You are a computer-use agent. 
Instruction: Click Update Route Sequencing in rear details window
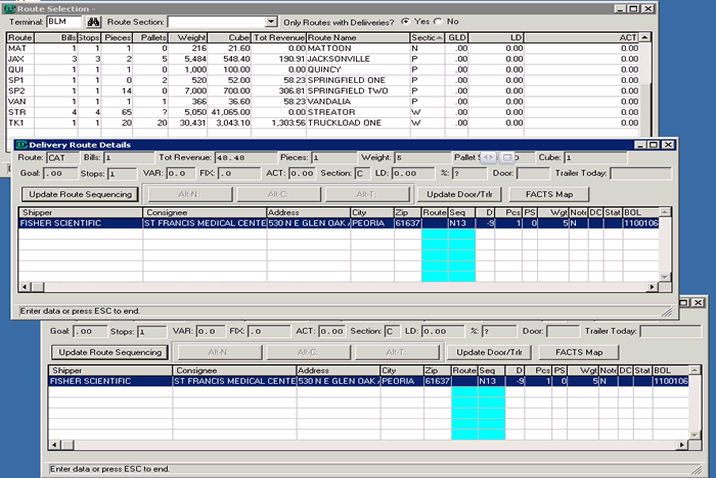(110, 352)
